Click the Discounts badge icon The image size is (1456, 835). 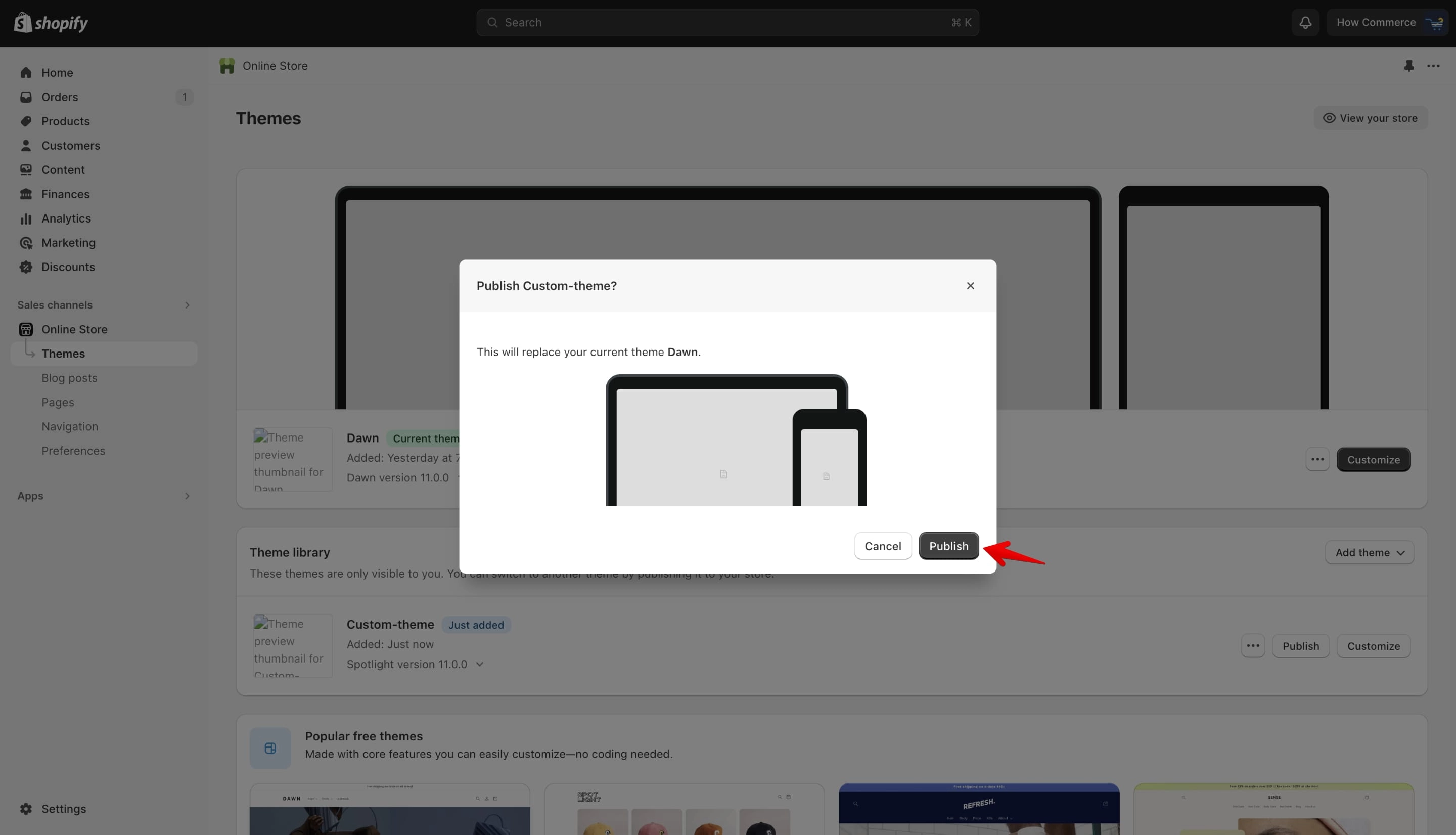pos(26,267)
